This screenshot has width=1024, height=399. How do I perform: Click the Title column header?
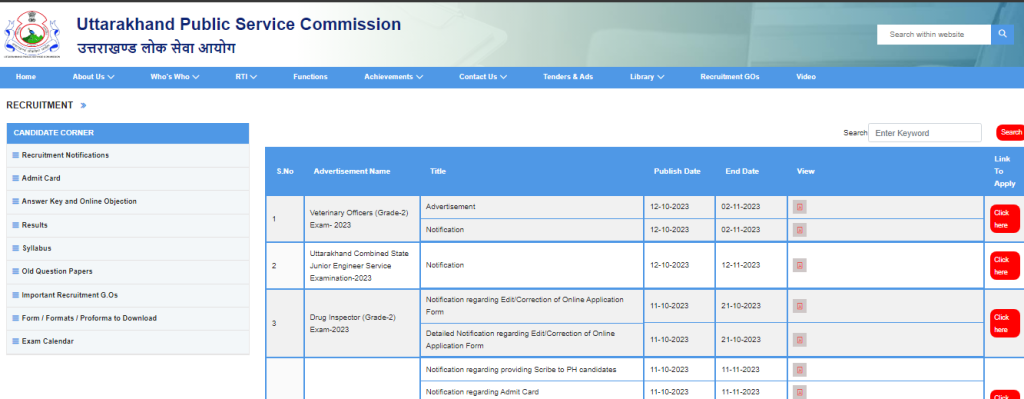438,171
